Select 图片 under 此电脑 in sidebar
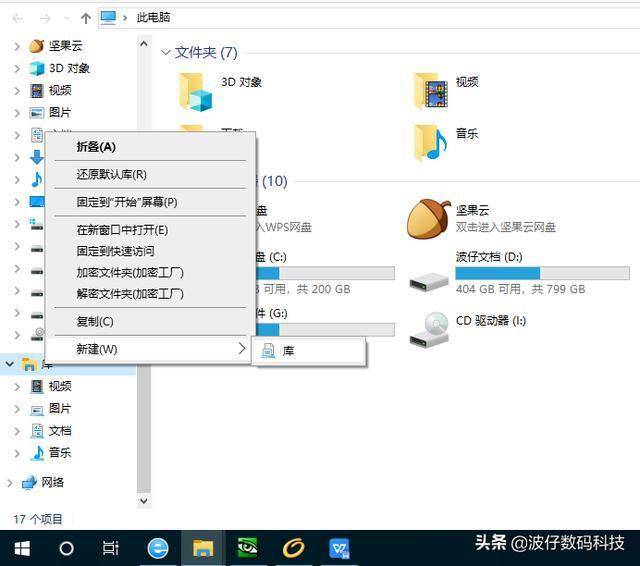The height and width of the screenshot is (566, 640). (60, 112)
